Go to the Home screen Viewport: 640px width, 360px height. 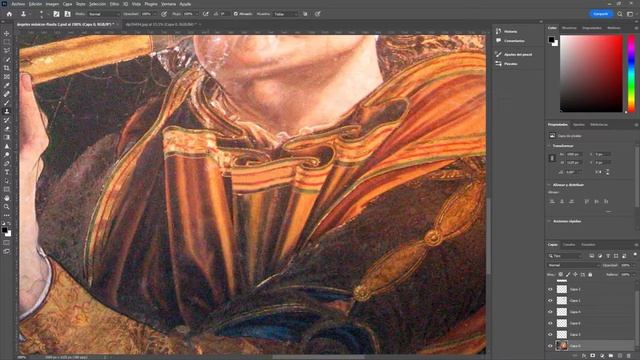point(9,14)
